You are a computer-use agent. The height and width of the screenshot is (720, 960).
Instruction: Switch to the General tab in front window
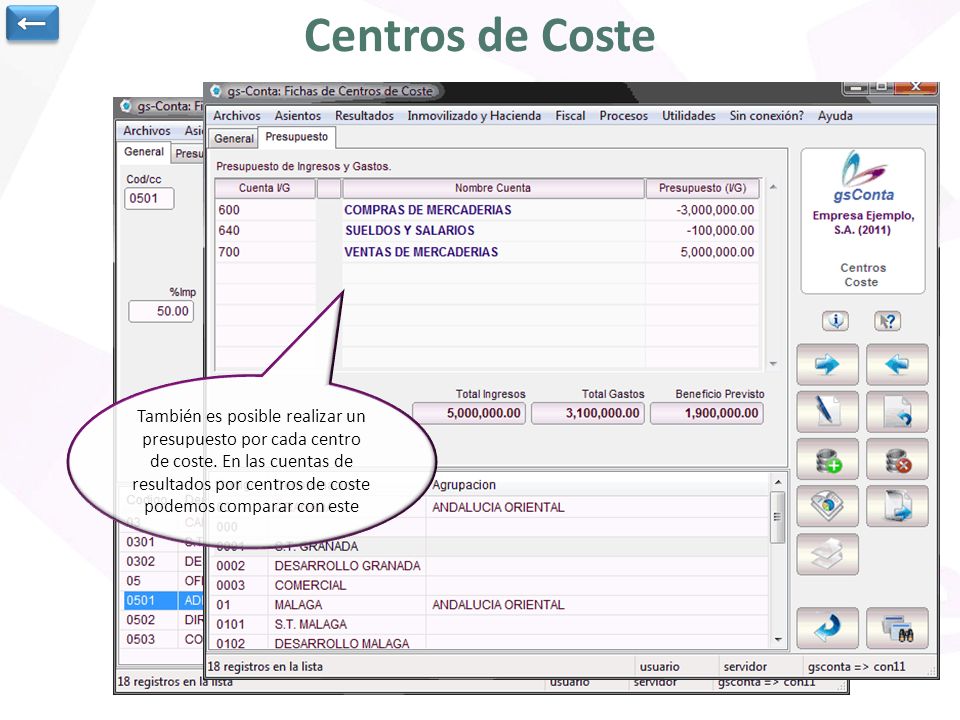[x=233, y=138]
